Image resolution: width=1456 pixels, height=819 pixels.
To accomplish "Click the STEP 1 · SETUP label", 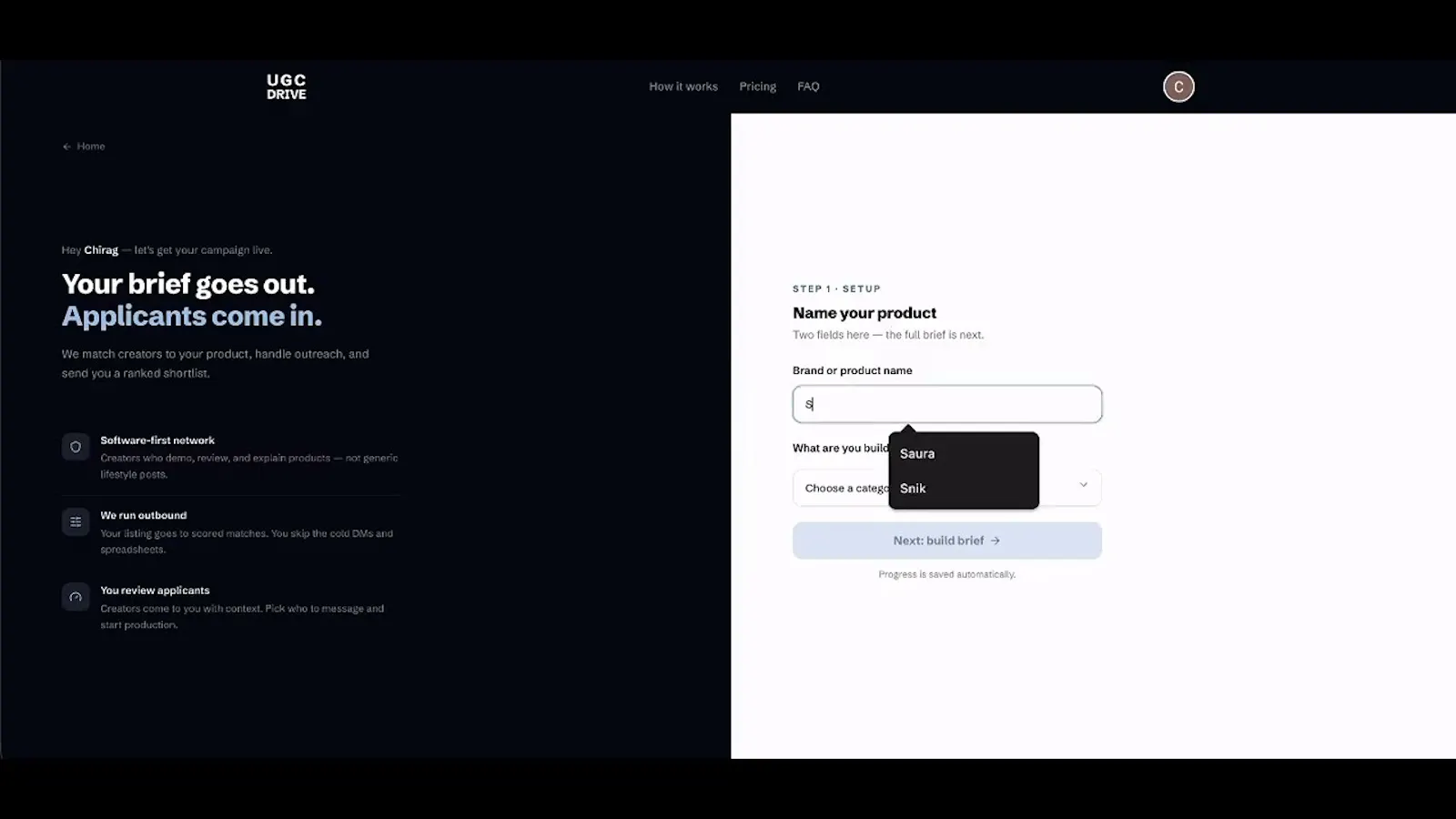I will click(836, 288).
